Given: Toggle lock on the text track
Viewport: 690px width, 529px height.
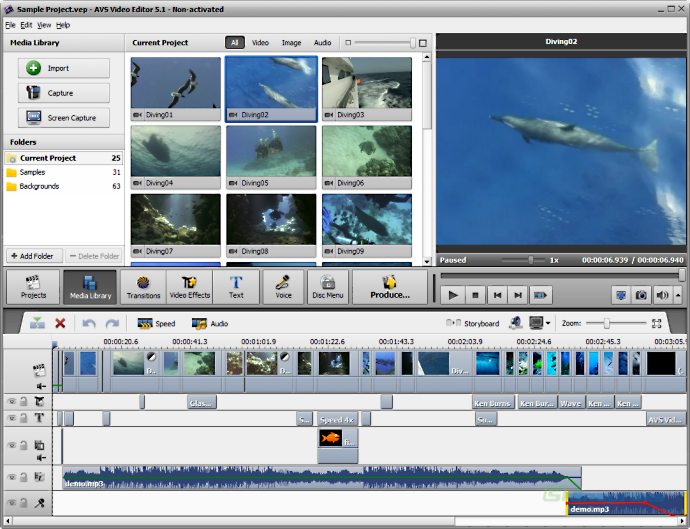Looking at the screenshot, I should 24,418.
